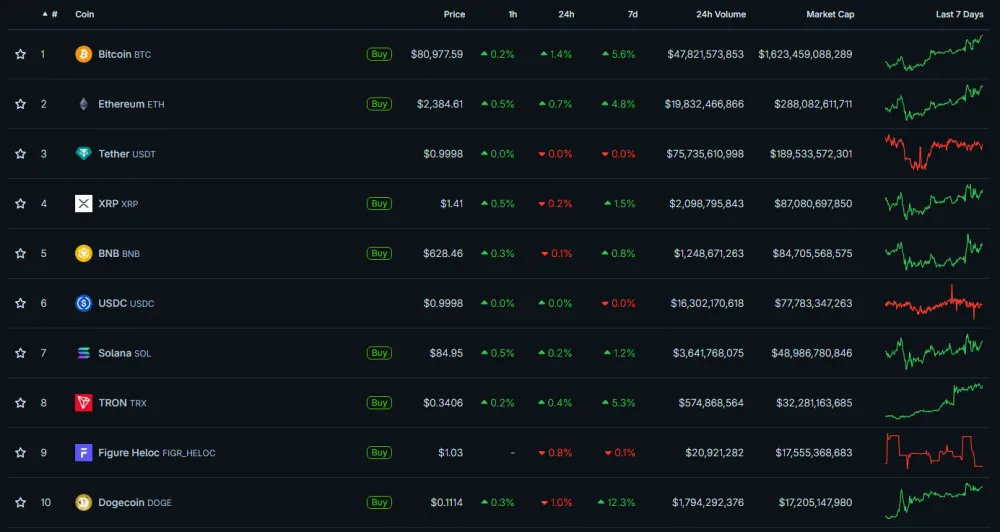Sort table by Price header

(x=454, y=14)
